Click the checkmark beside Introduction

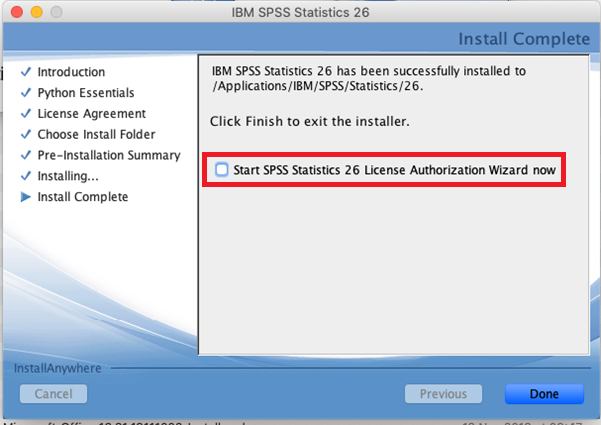pyautogui.click(x=26, y=72)
